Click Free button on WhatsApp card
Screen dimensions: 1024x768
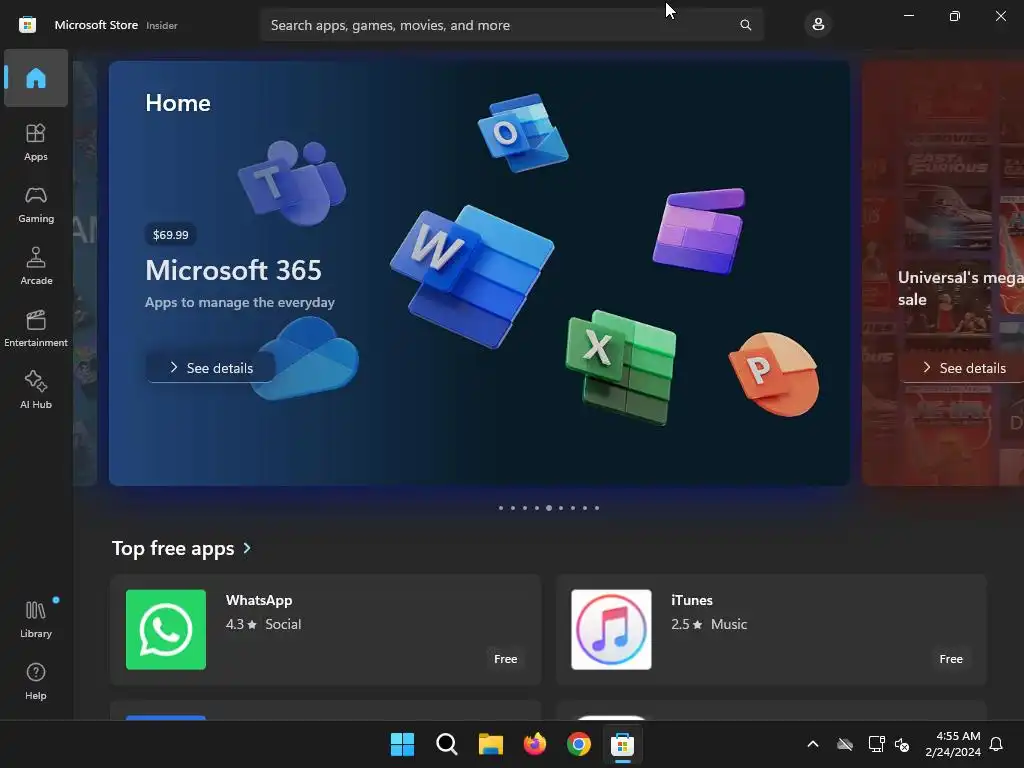pos(505,659)
